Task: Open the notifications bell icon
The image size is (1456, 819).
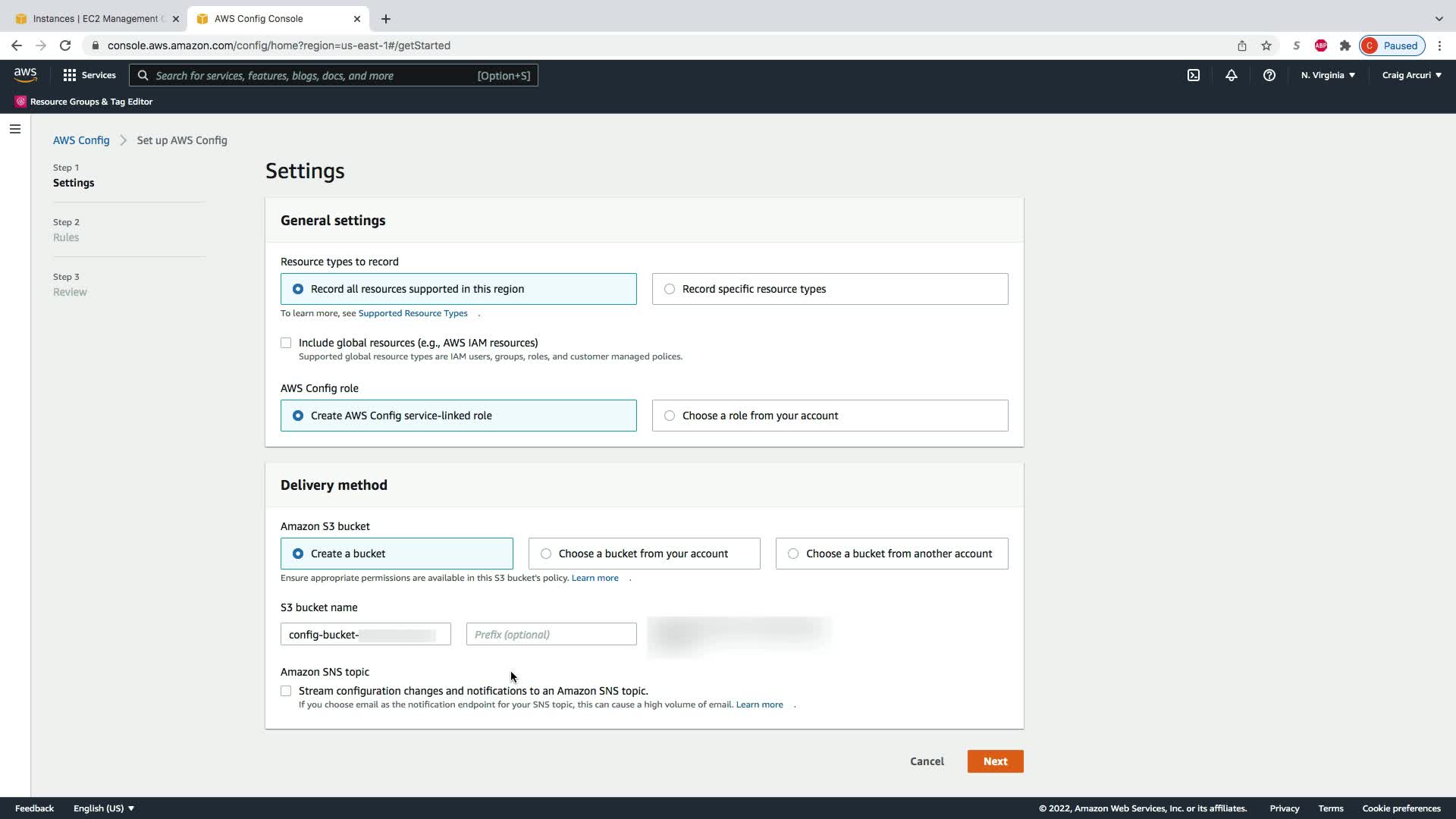Action: point(1232,75)
